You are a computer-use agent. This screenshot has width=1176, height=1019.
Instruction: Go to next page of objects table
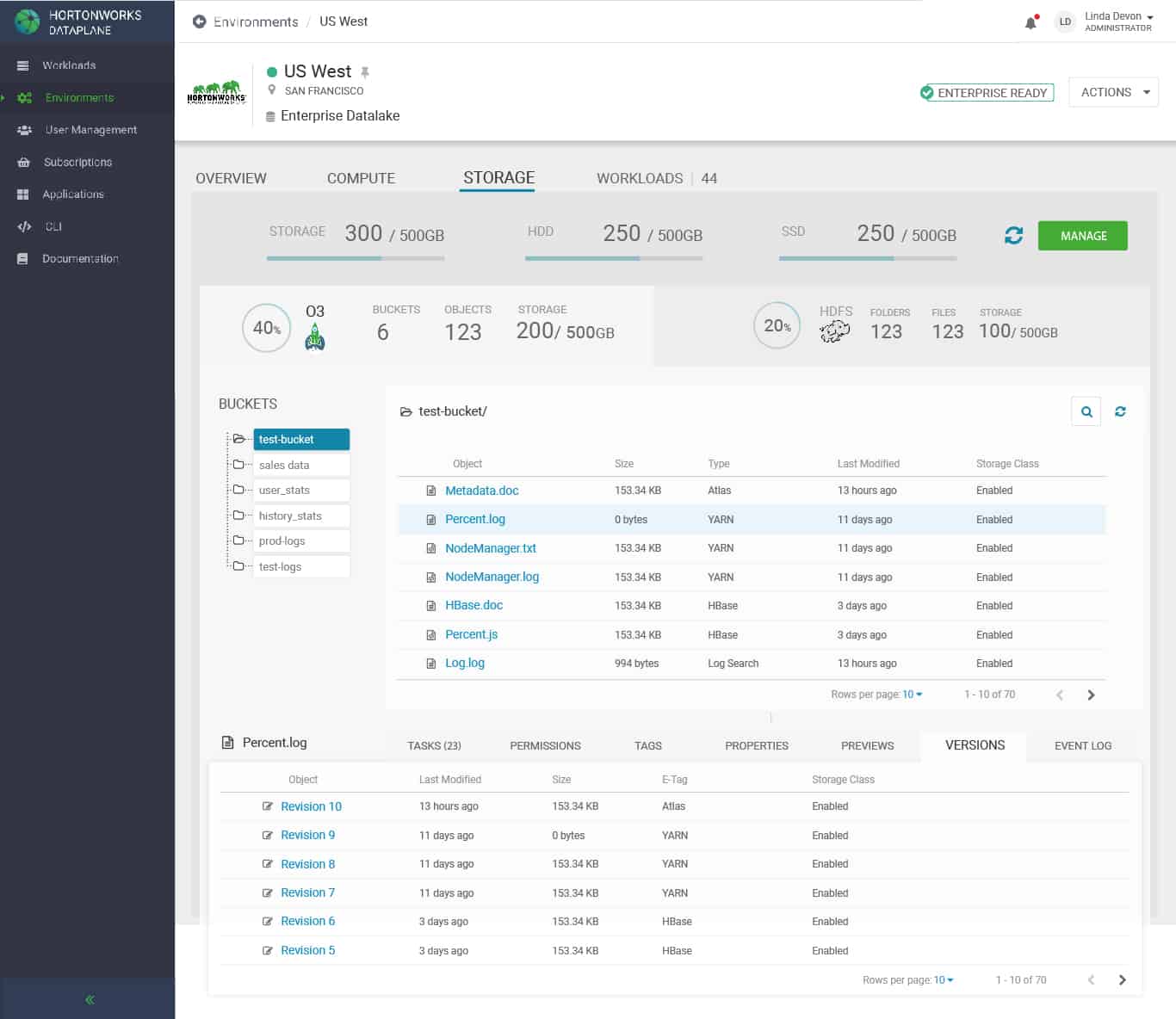[x=1091, y=695]
